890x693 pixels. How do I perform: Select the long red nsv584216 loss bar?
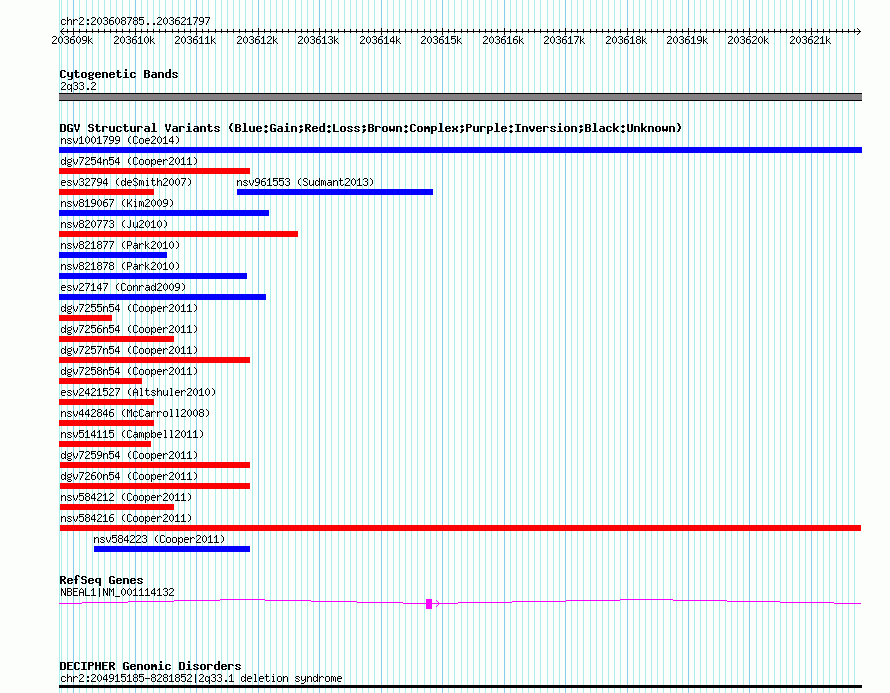coord(460,528)
